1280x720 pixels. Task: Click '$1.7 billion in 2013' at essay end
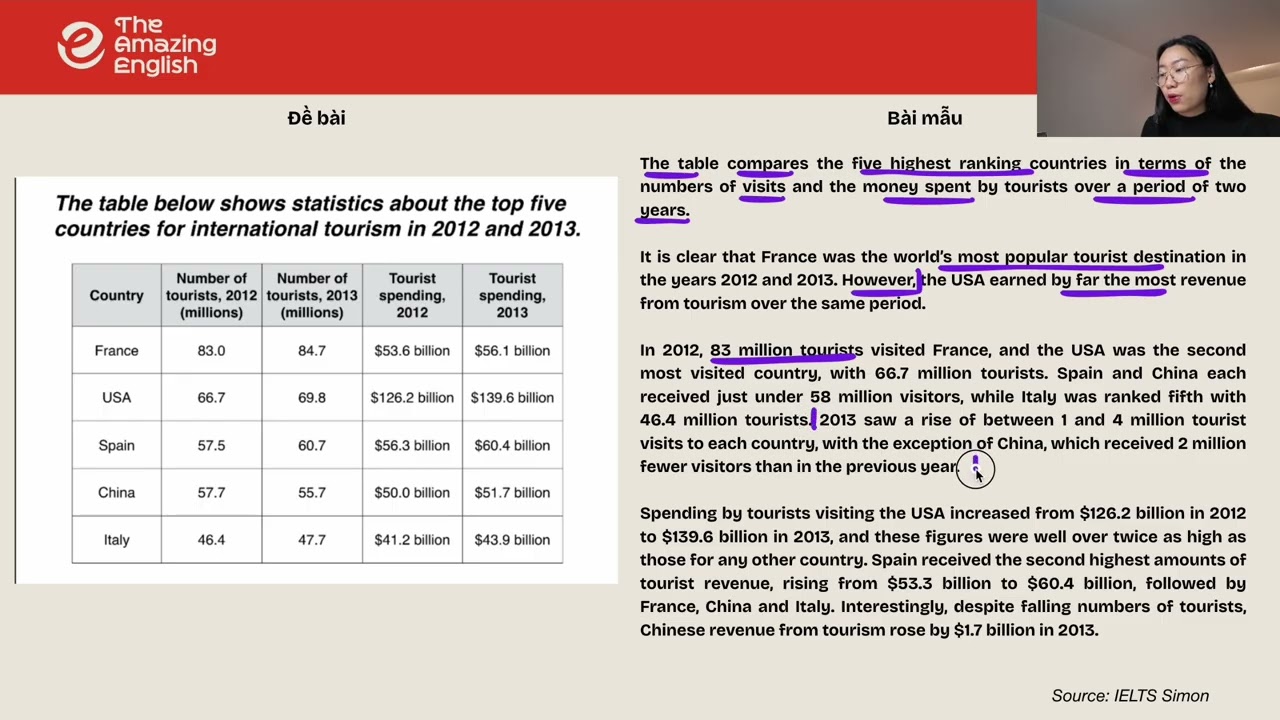pyautogui.click(x=1025, y=630)
